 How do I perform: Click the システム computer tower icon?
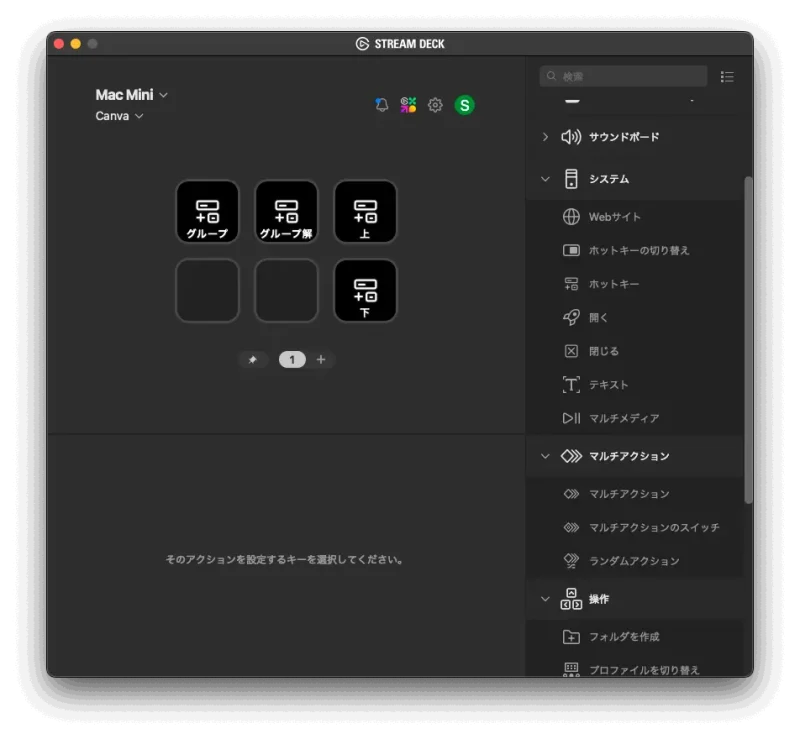point(571,179)
